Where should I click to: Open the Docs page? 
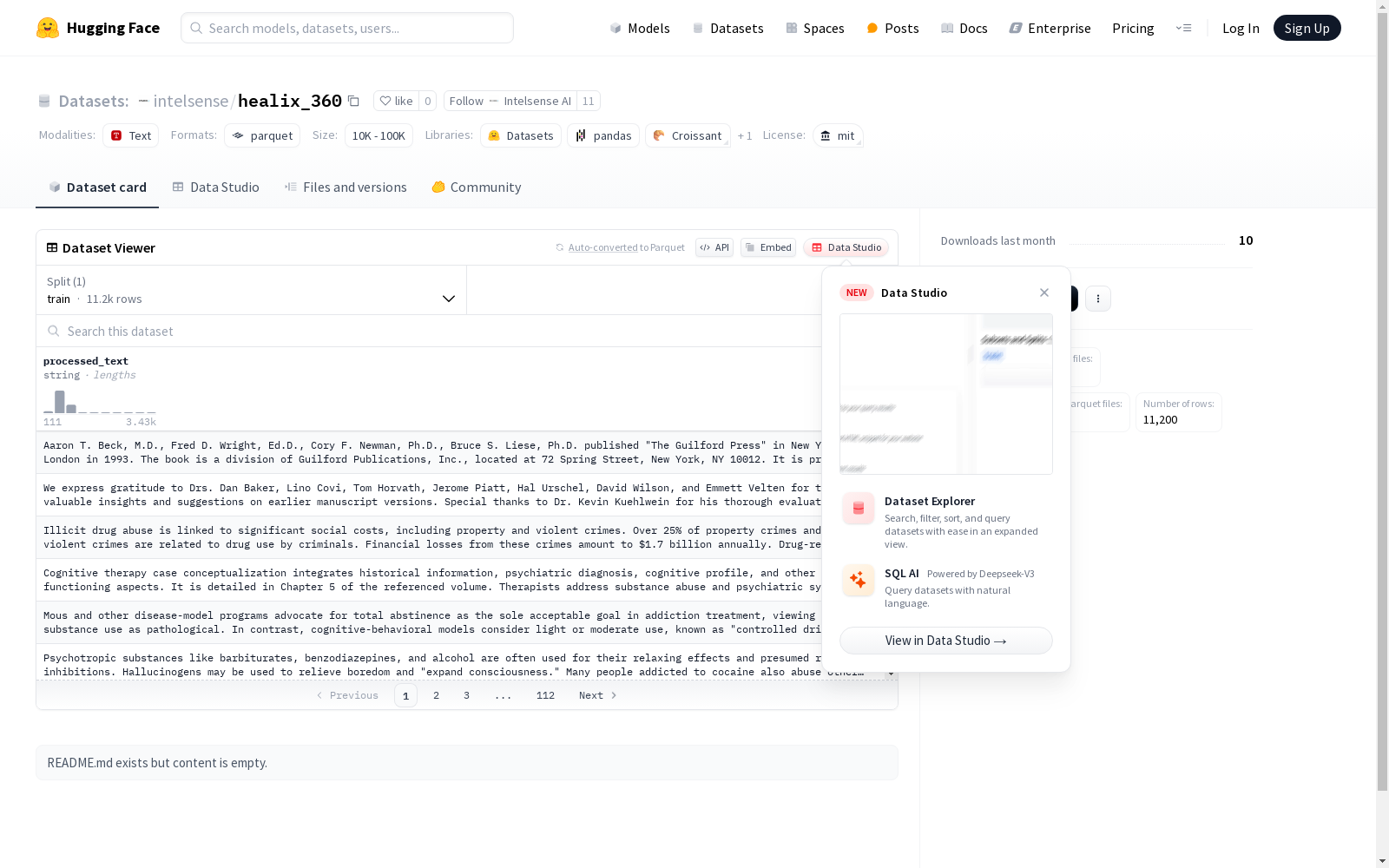pyautogui.click(x=964, y=28)
